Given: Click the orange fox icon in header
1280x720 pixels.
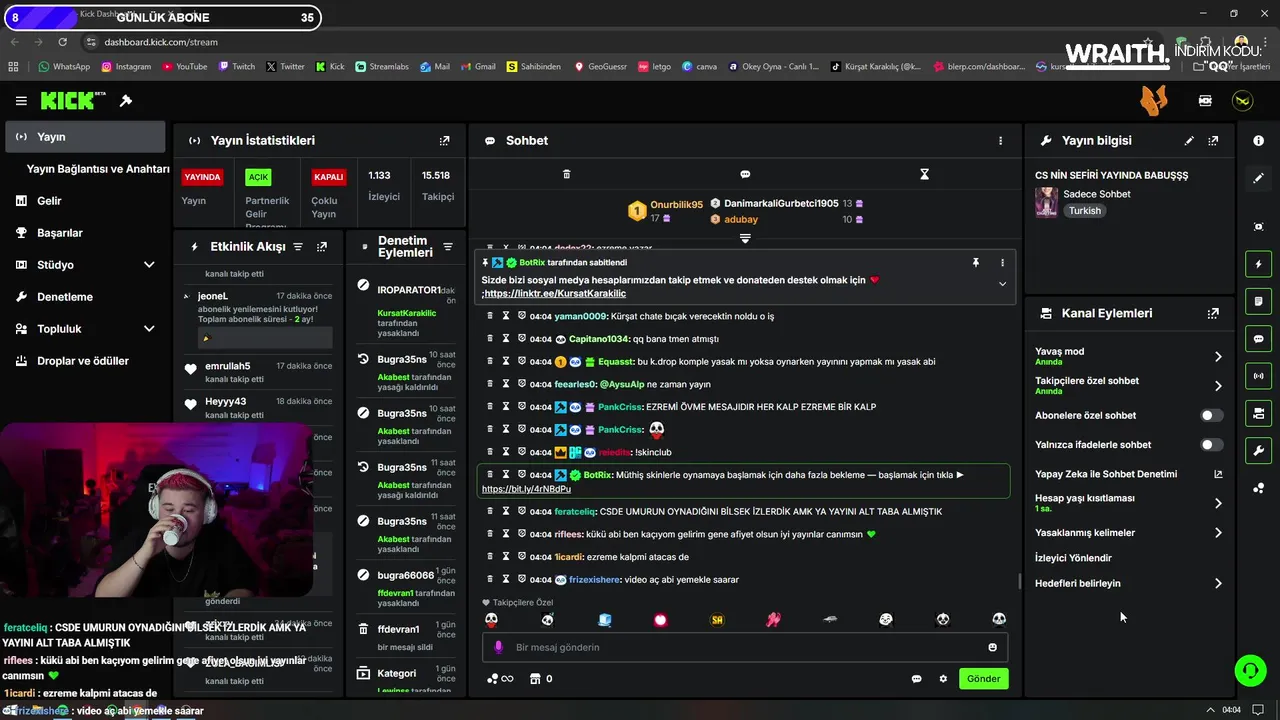Looking at the screenshot, I should 1154,100.
